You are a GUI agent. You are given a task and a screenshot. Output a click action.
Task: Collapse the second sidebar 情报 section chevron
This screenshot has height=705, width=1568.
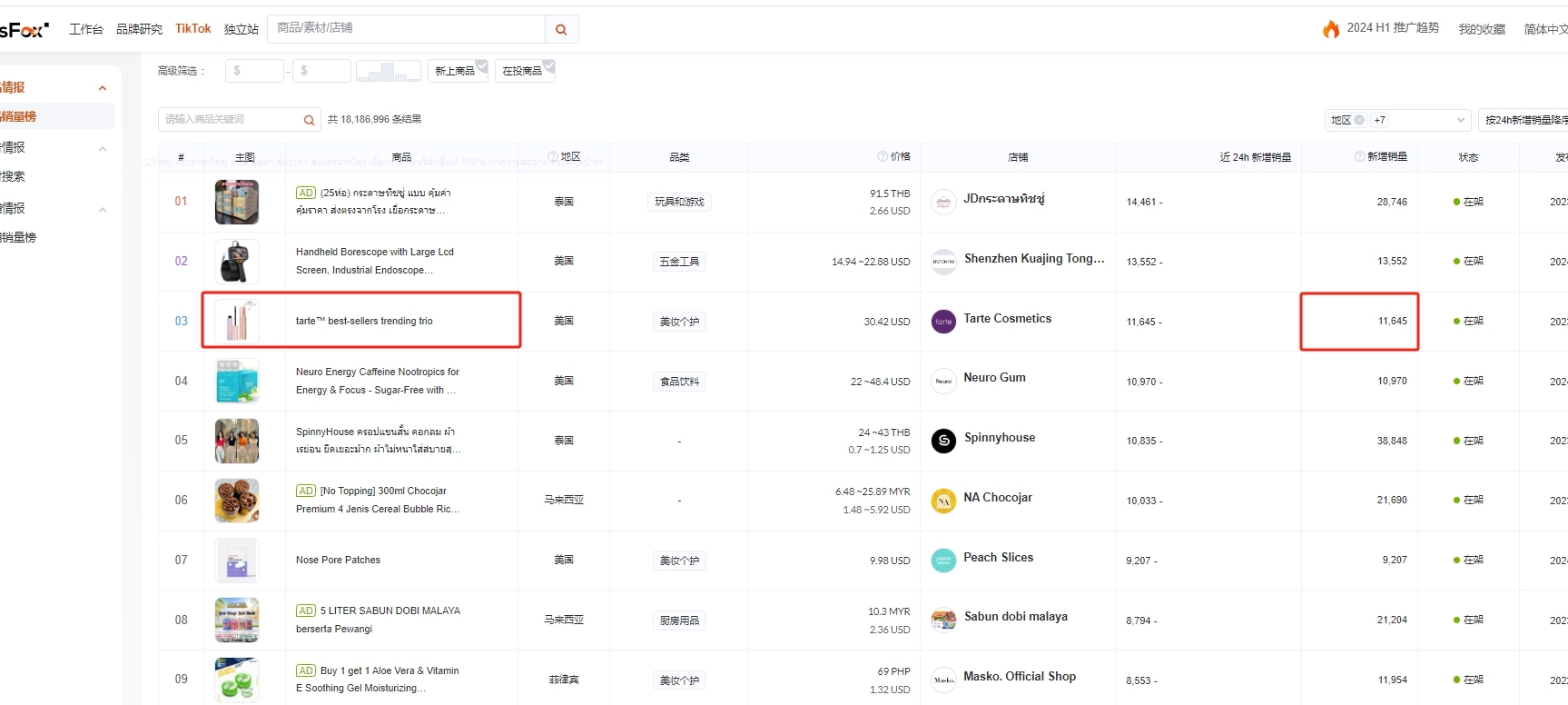[x=103, y=149]
